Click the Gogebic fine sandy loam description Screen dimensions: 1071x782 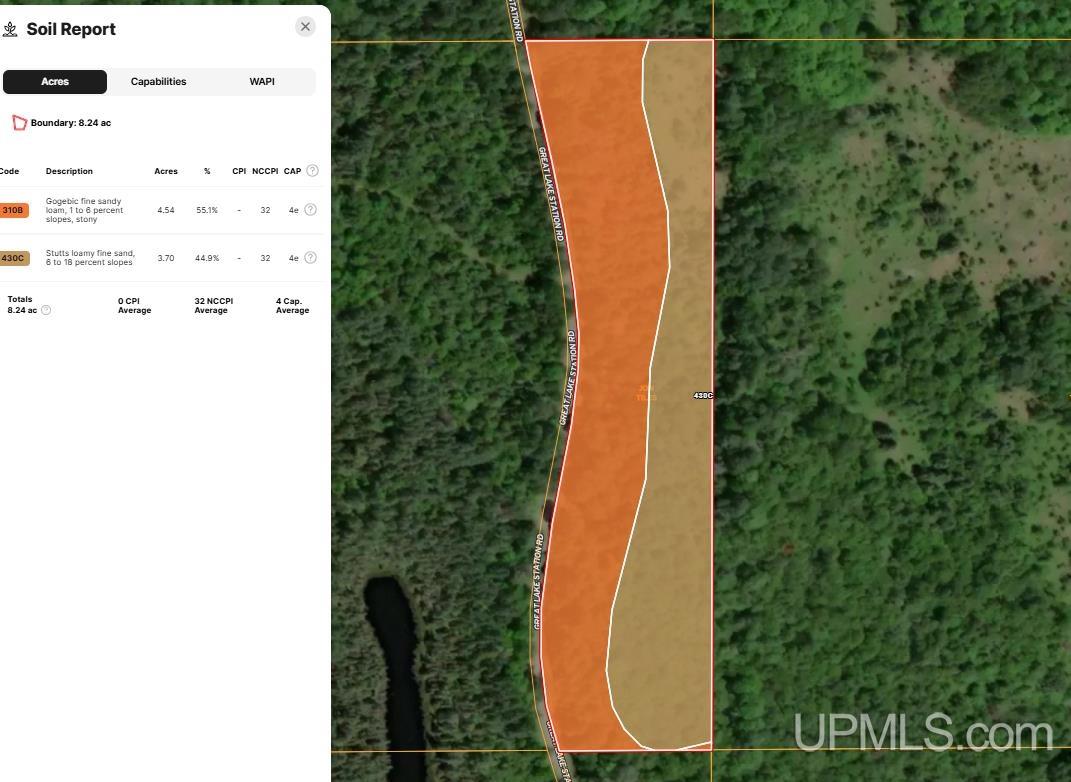tap(85, 210)
